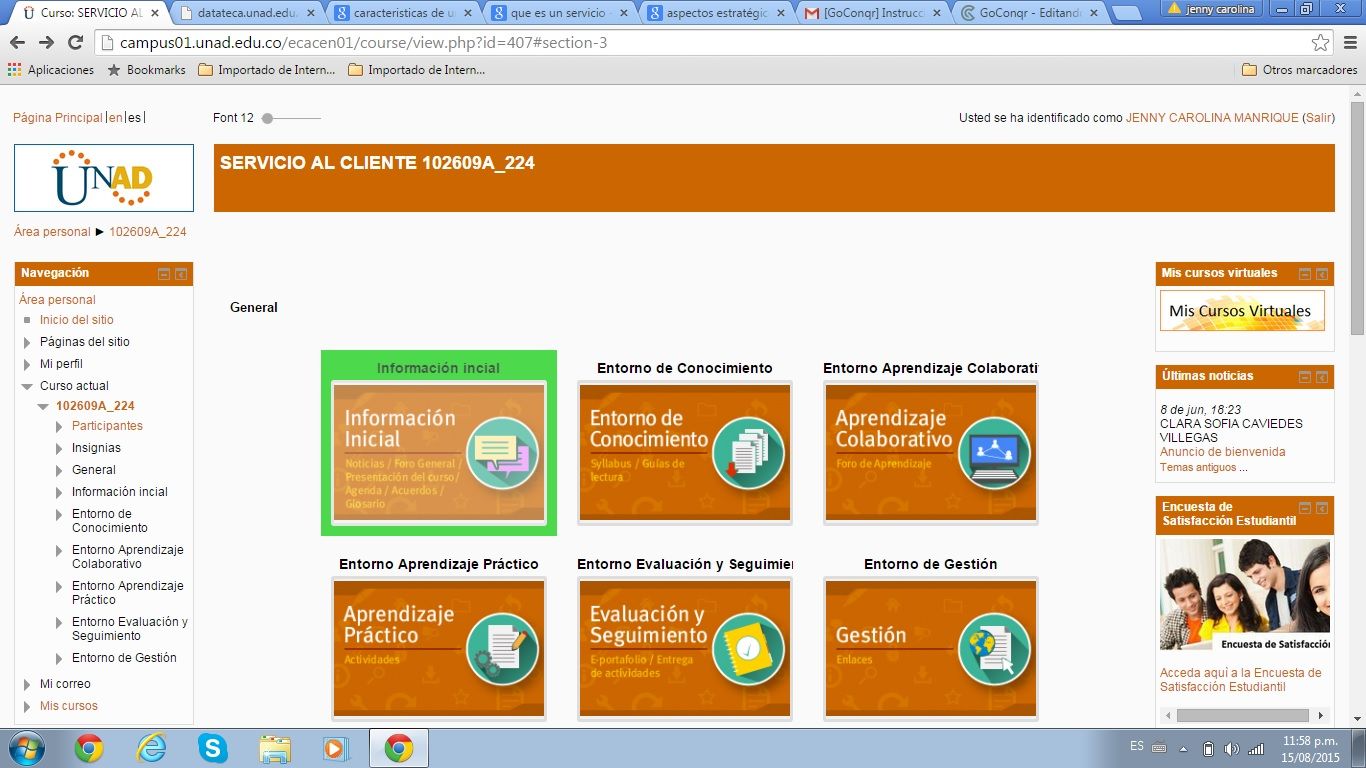Open the Anuncio de bienvenida news link

tap(1222, 452)
